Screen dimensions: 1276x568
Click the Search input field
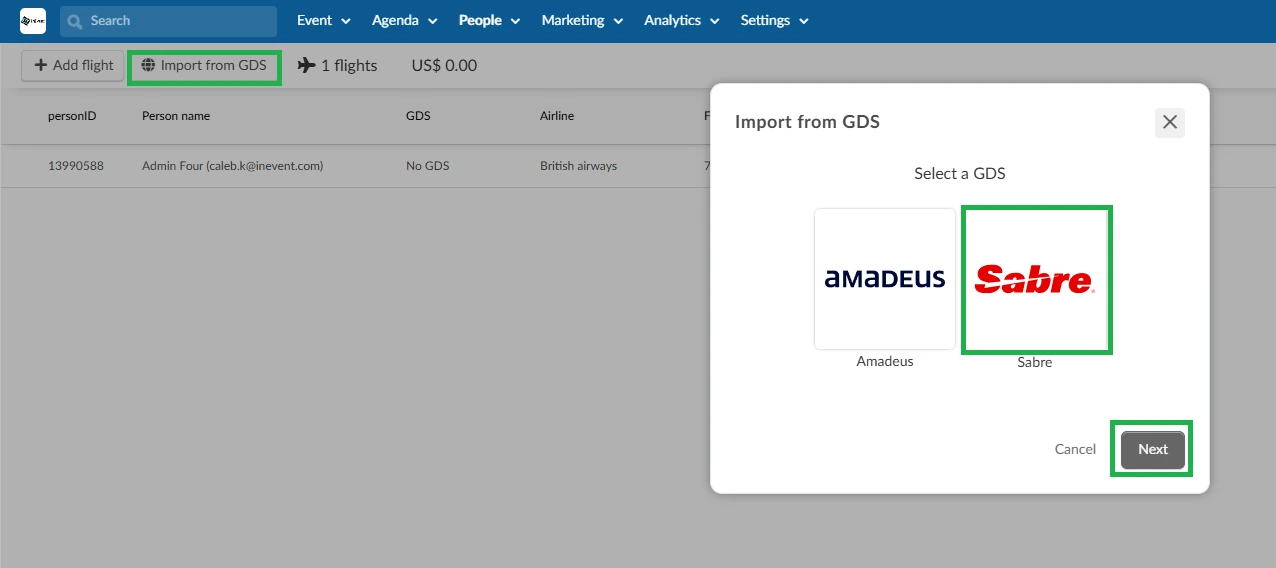(x=168, y=21)
